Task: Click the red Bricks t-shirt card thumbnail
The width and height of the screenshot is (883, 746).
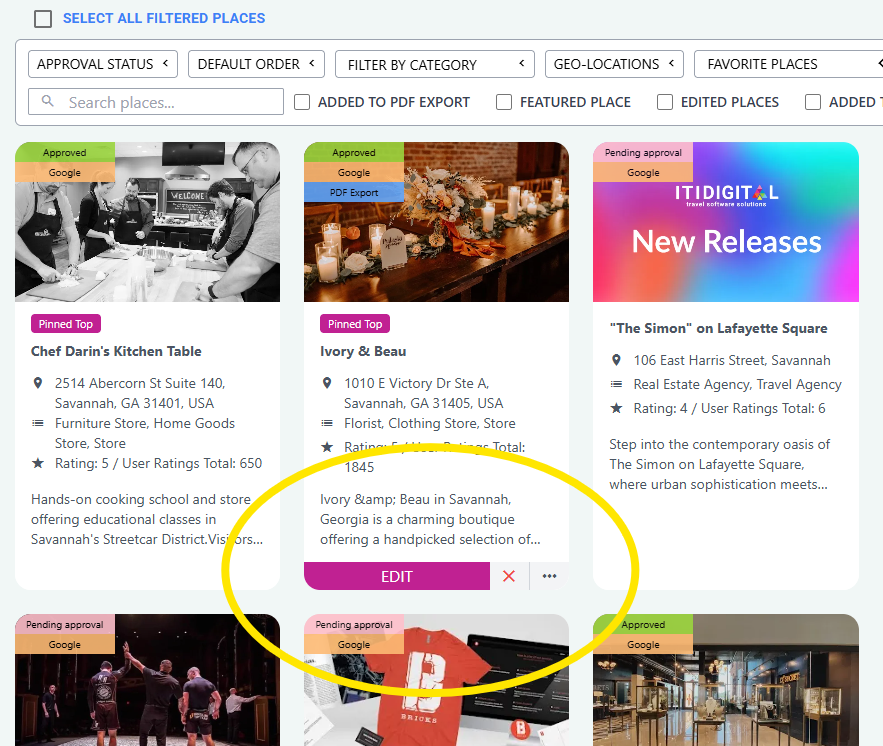Action: point(436,680)
